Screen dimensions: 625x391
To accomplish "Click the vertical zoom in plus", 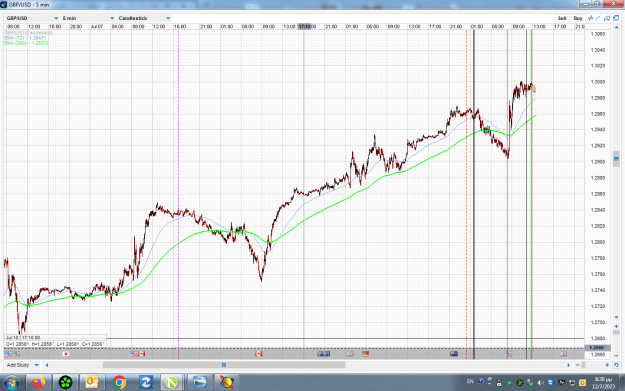I will tap(616, 326).
